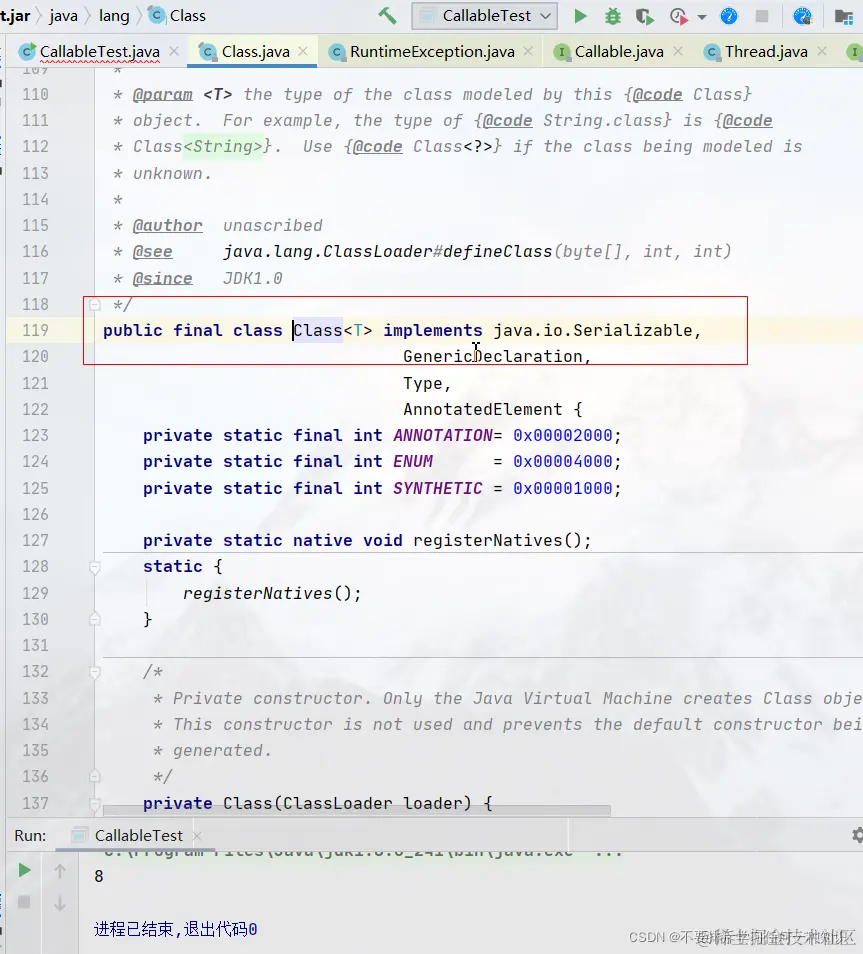Click the 'Class' breadcrumb item
Image resolution: width=863 pixels, height=954 pixels.
pos(178,16)
